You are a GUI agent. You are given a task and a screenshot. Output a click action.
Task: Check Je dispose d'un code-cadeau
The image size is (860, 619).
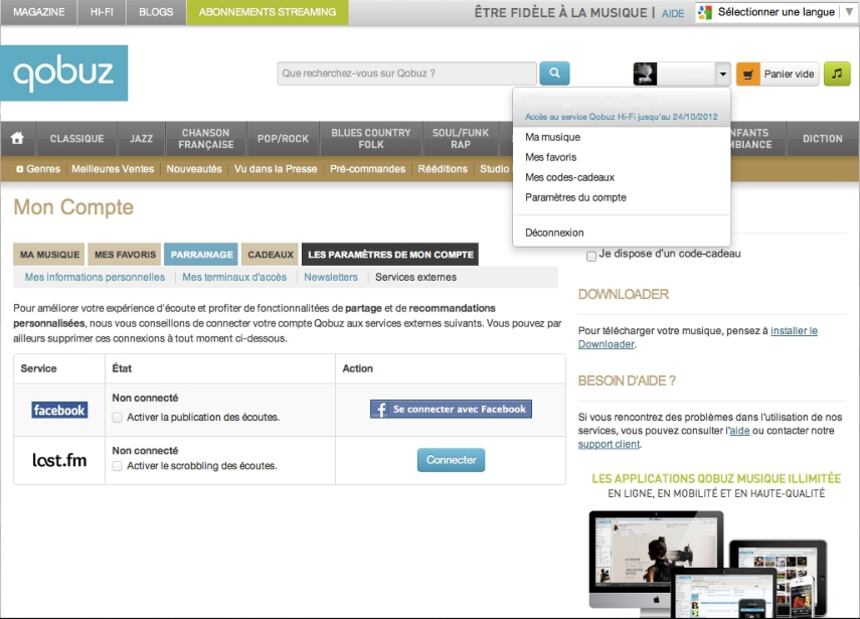click(x=591, y=256)
